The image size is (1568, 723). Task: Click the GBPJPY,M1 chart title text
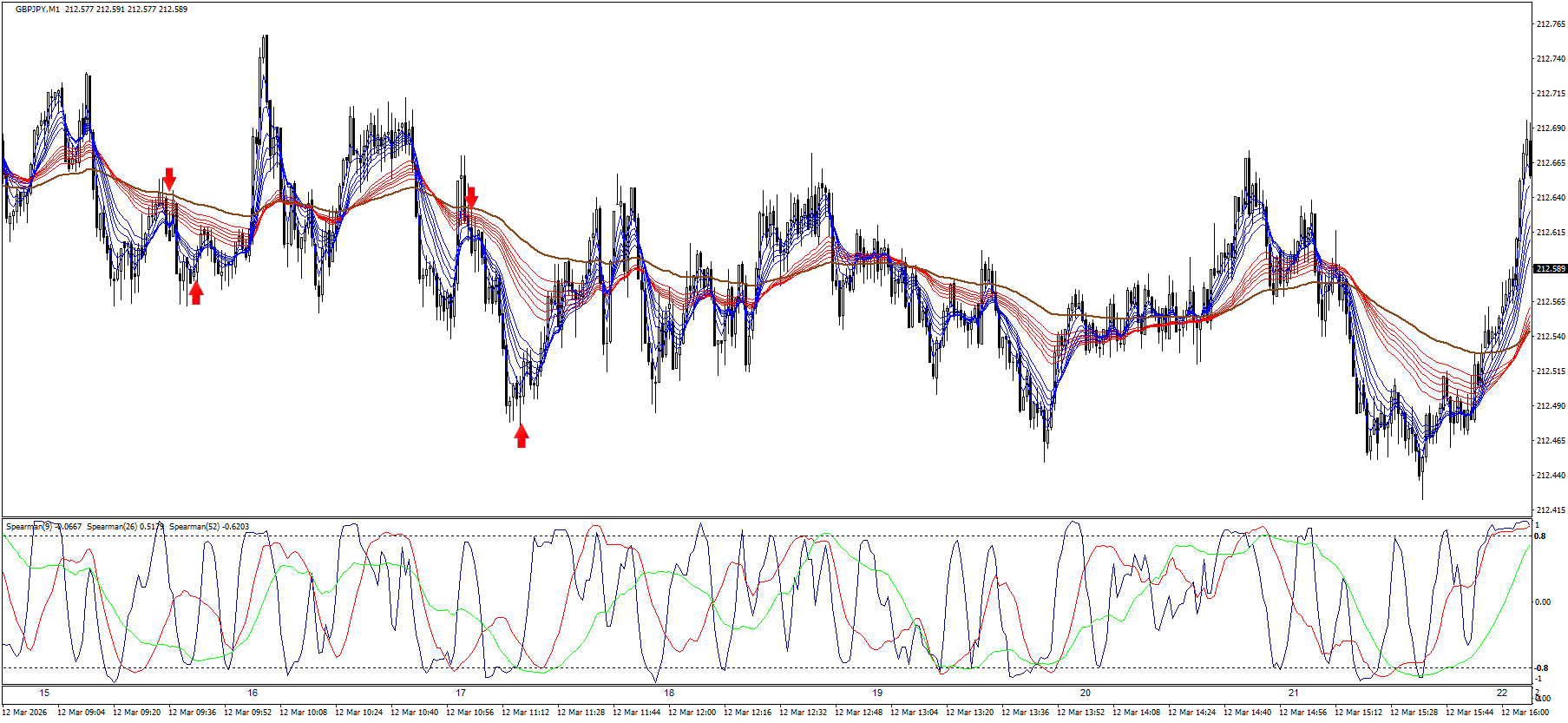(38, 10)
